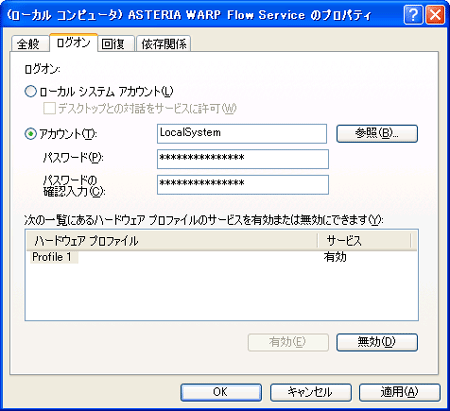Click the 有効 status for Profile 1
Image resolution: width=450 pixels, height=411 pixels.
tap(335, 257)
